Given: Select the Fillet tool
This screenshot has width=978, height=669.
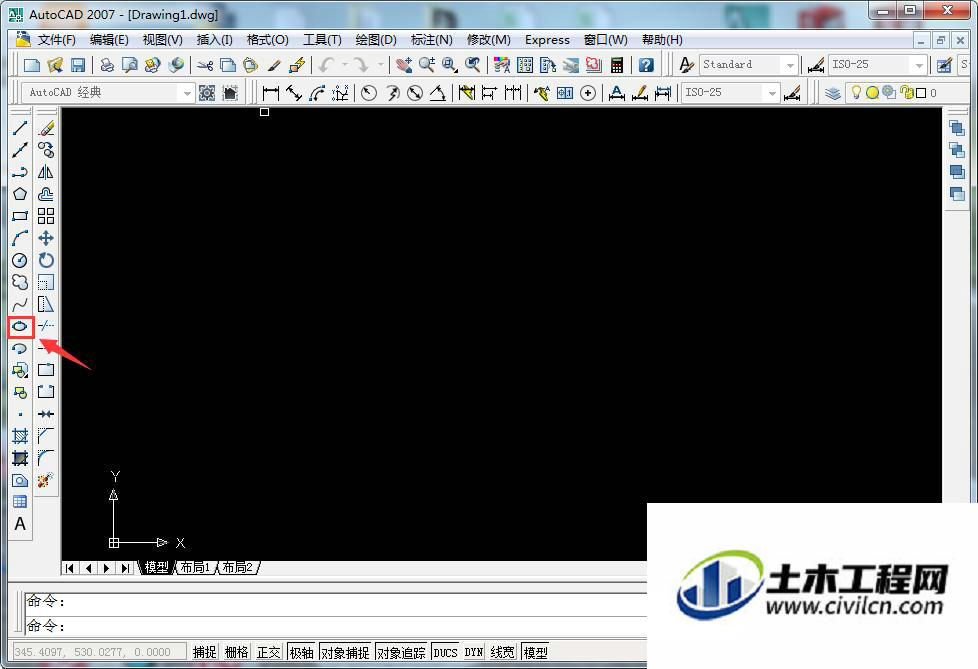Looking at the screenshot, I should point(46,458).
